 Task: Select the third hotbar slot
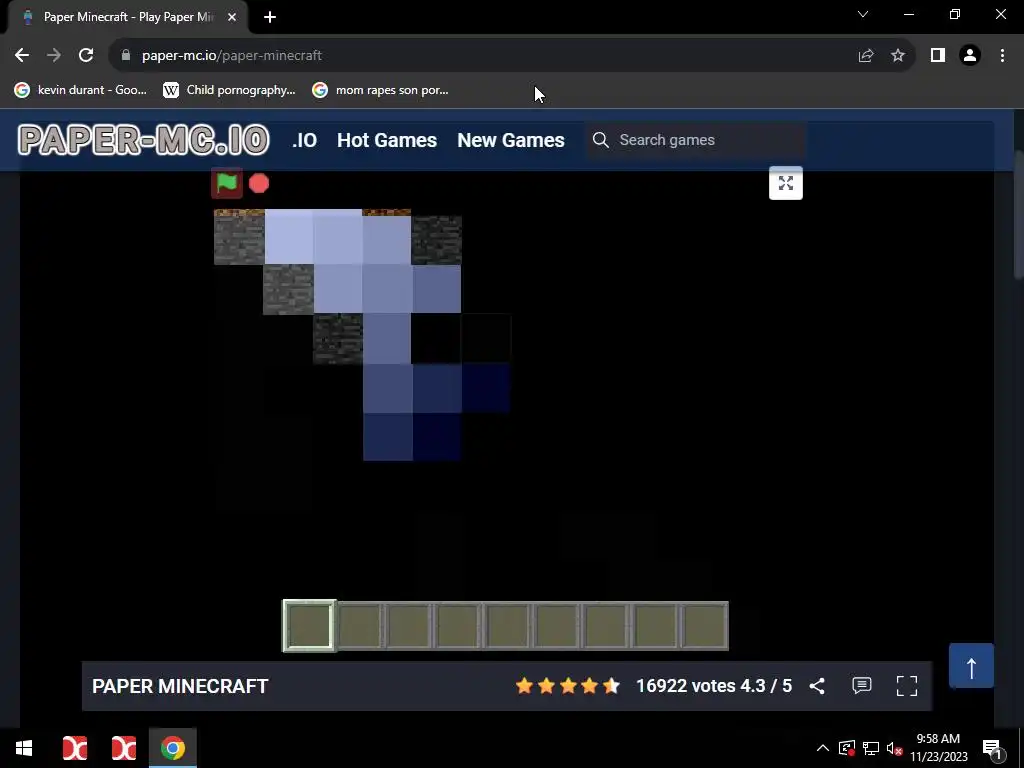pyautogui.click(x=408, y=626)
